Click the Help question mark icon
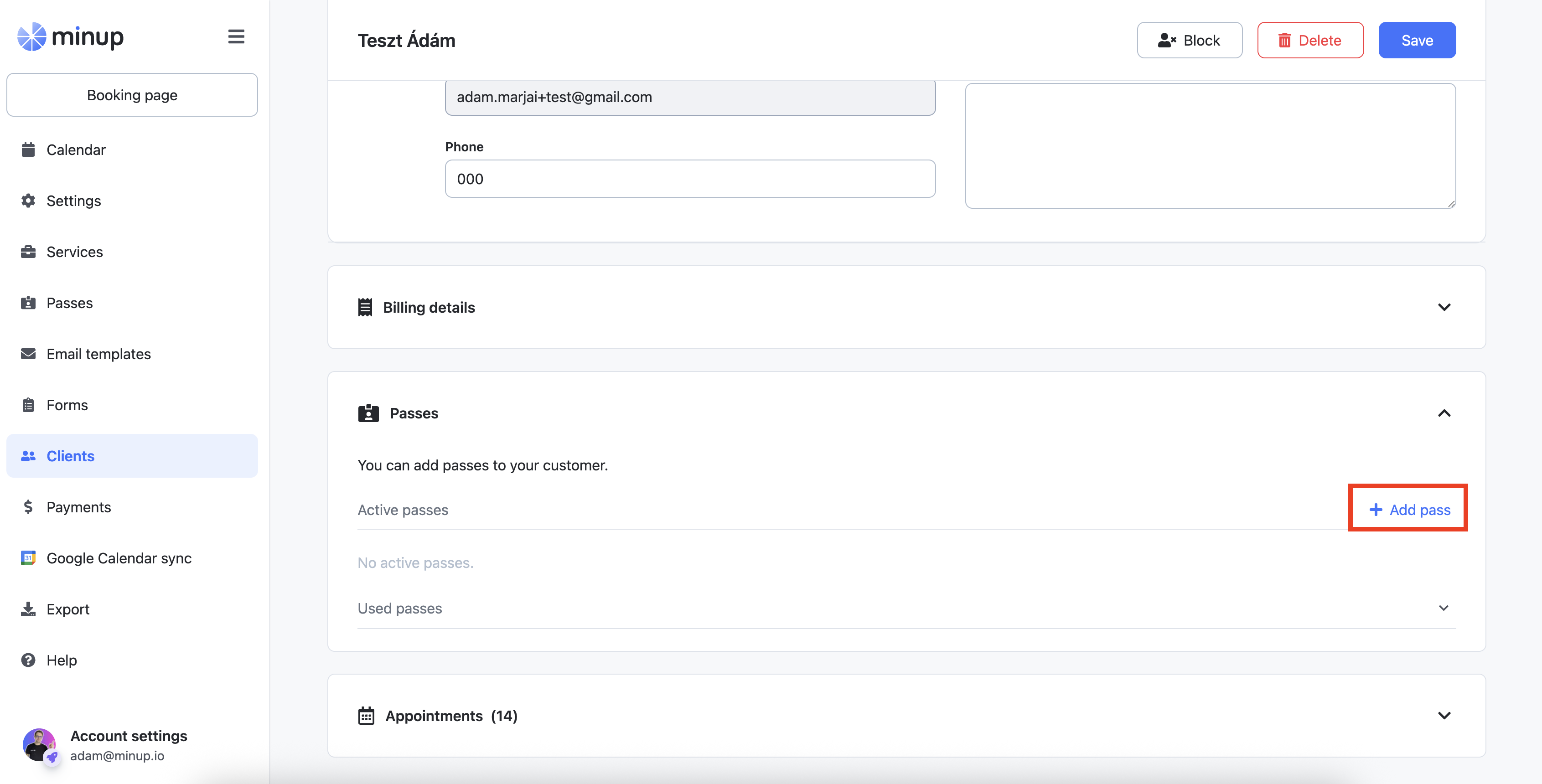 [28, 660]
